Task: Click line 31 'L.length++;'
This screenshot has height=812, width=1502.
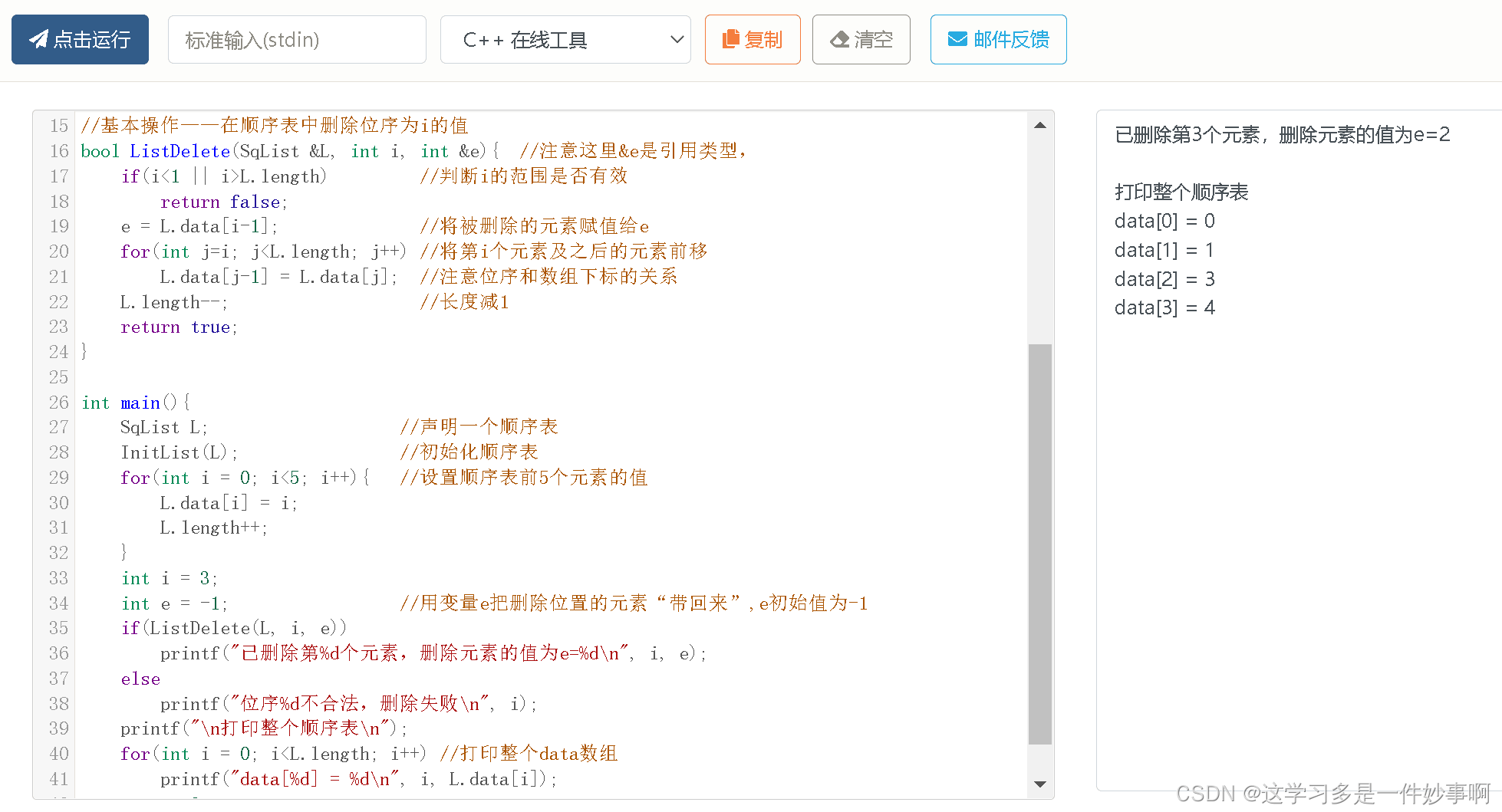Action: click(213, 528)
